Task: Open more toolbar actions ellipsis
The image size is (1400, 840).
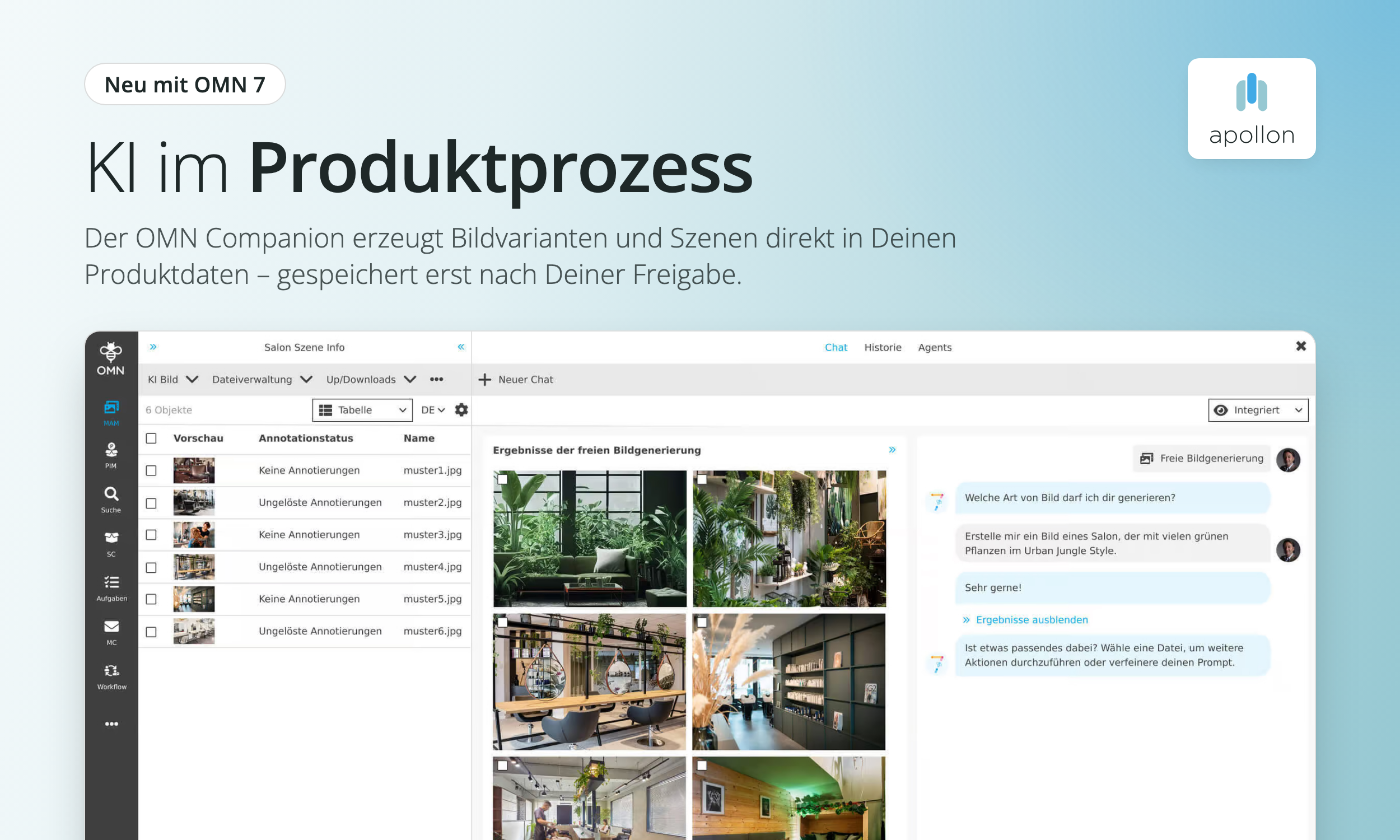Action: tap(436, 379)
